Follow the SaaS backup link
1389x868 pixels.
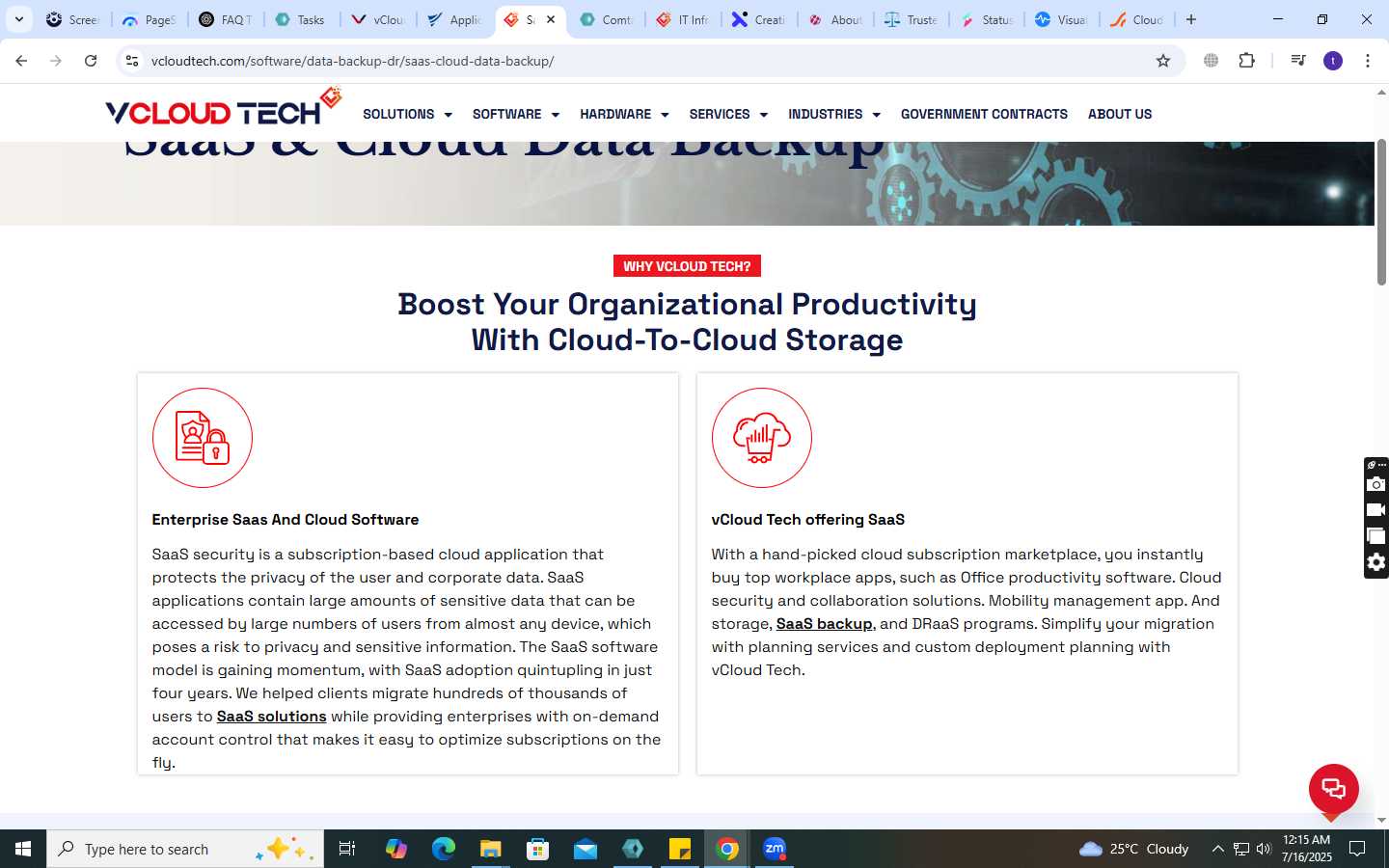(824, 624)
